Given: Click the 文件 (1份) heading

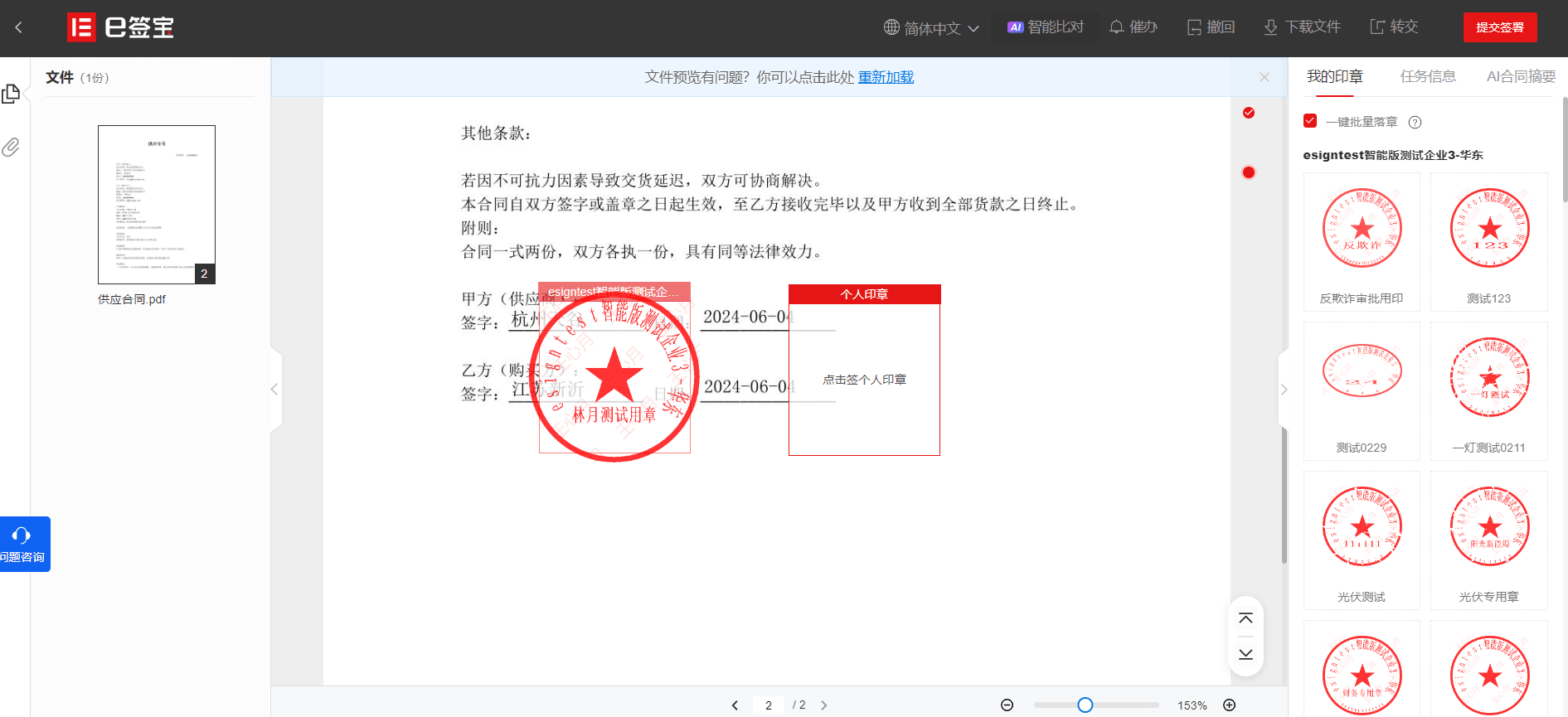Looking at the screenshot, I should (x=77, y=77).
